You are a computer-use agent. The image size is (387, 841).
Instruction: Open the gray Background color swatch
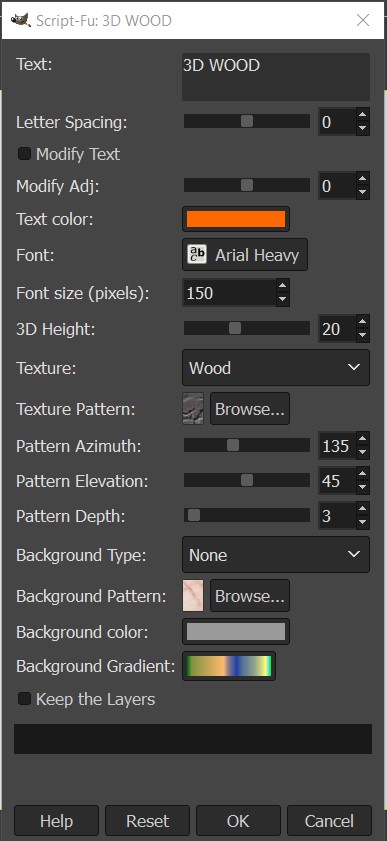tap(236, 631)
